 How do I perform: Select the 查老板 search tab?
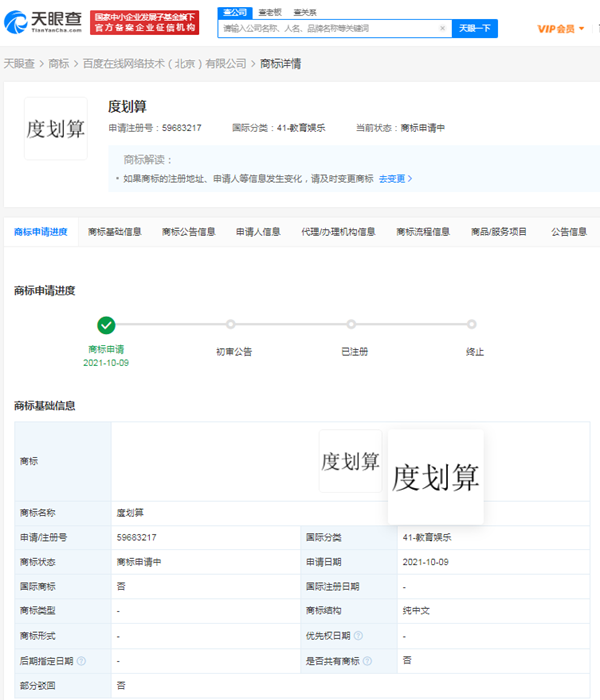268,12
